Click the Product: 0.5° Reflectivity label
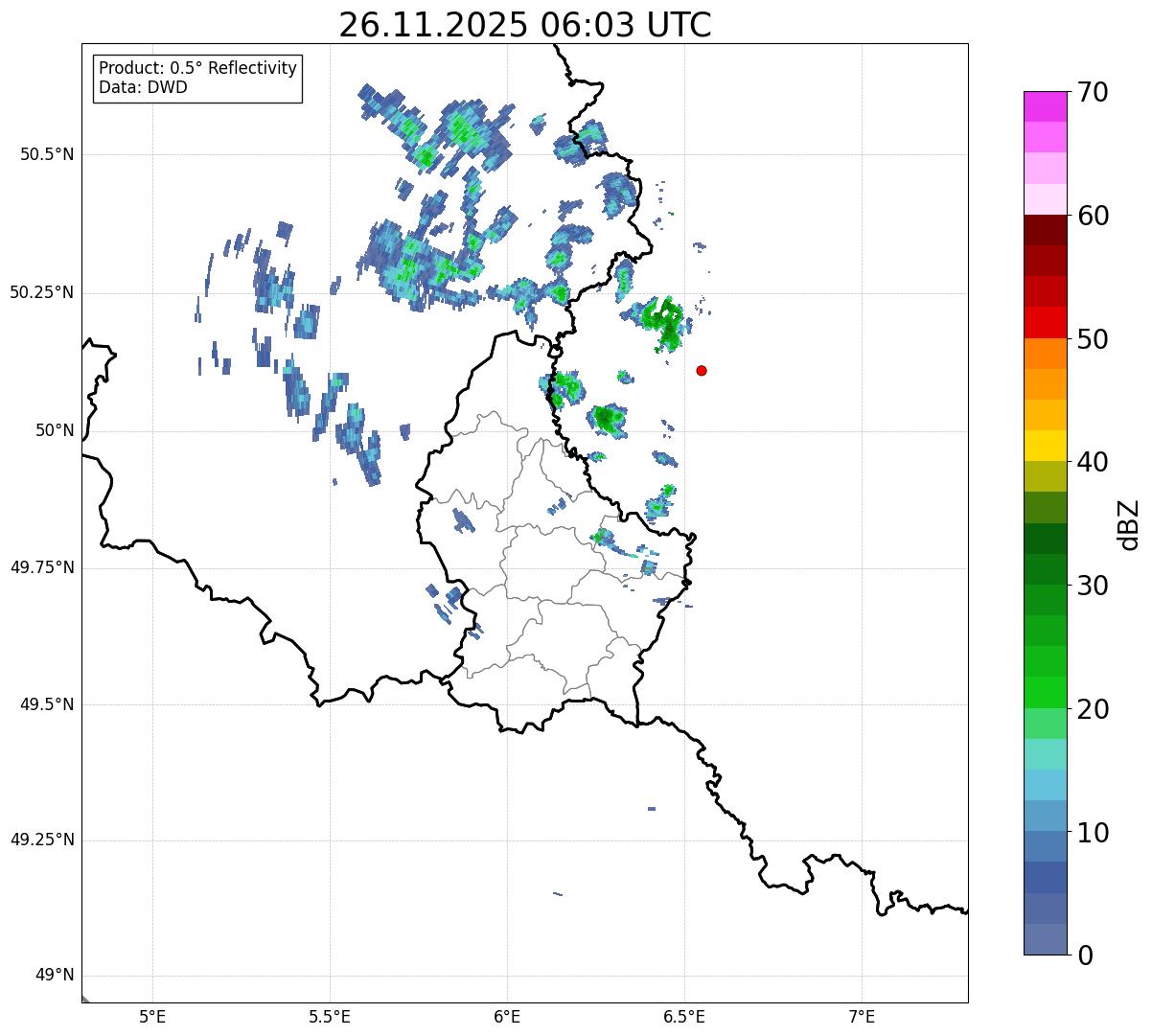1152x1036 pixels. click(x=197, y=68)
